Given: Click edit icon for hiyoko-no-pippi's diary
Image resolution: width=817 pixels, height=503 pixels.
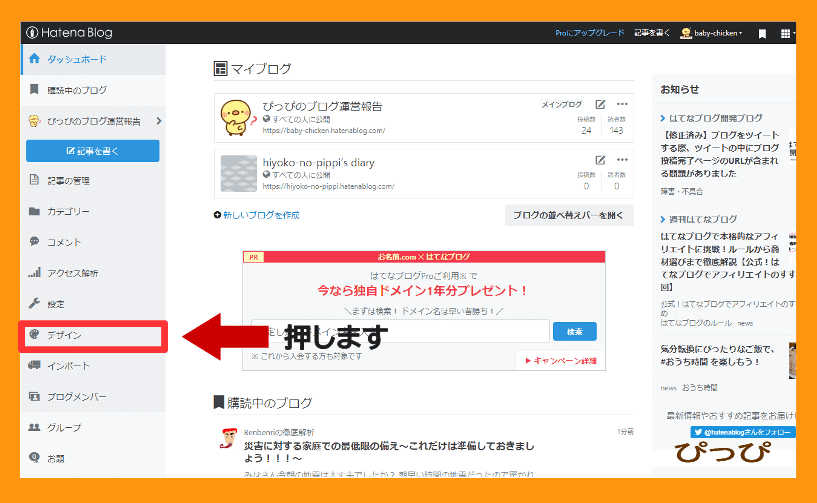Looking at the screenshot, I should [600, 160].
